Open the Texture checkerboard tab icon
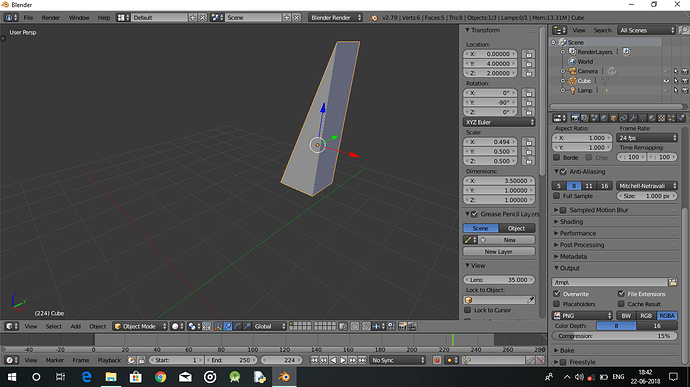This screenshot has width=690, height=387. coord(662,118)
